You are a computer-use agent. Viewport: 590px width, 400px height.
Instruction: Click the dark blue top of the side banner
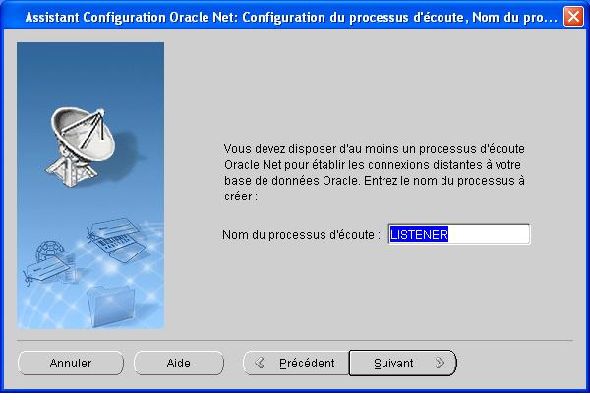pyautogui.click(x=90, y=60)
